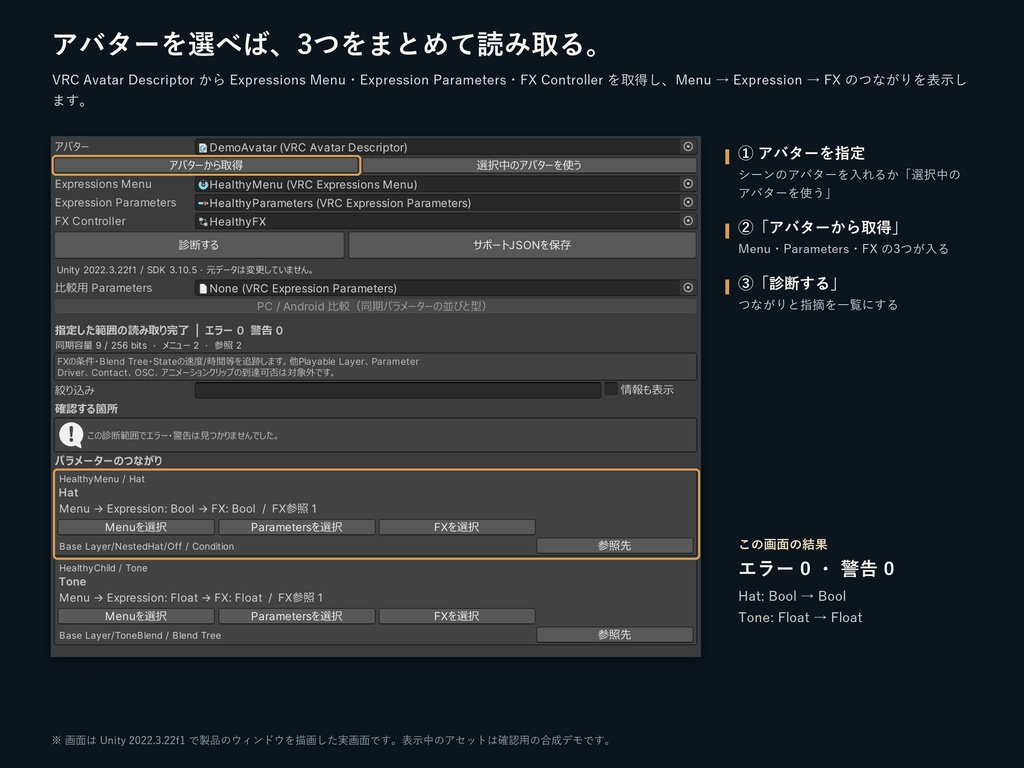
Task: Click the パラメーターのつながり section heading
Action: pos(108,460)
